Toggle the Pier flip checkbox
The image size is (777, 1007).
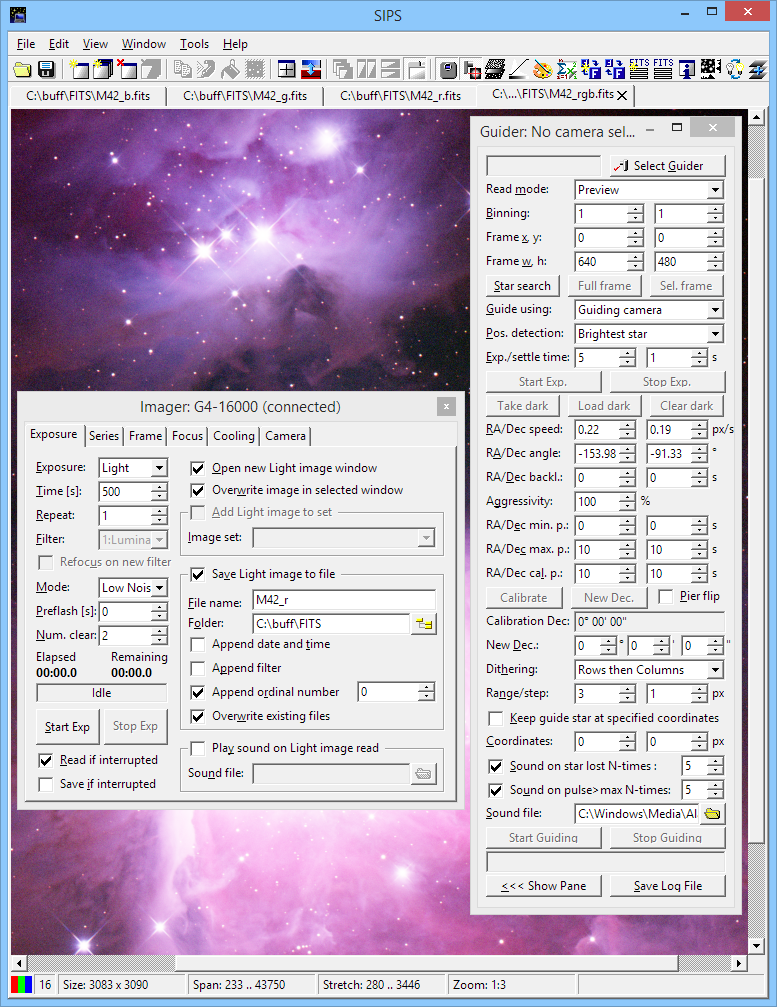[x=666, y=597]
